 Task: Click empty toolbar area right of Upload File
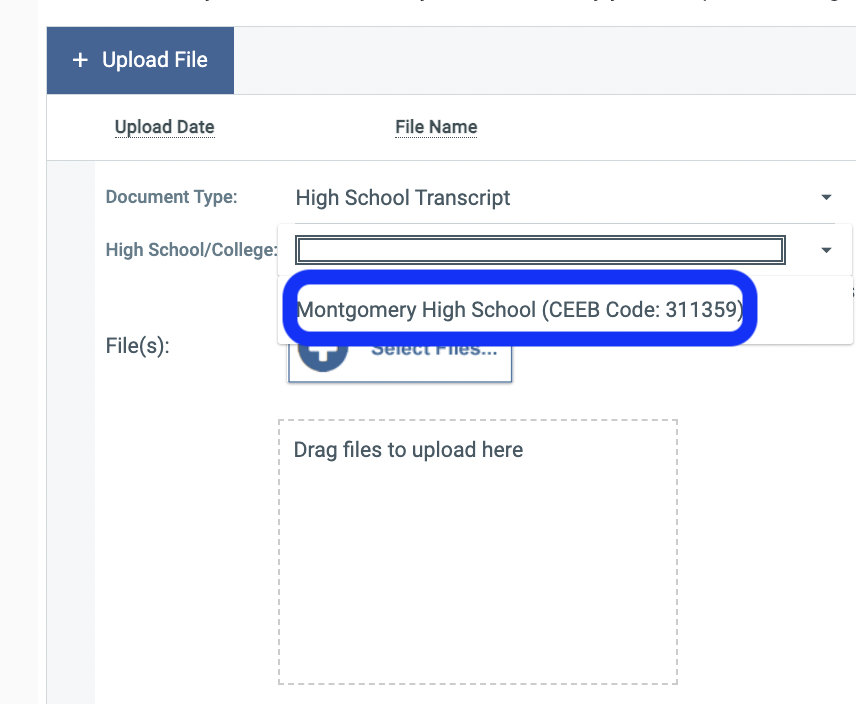(540, 61)
